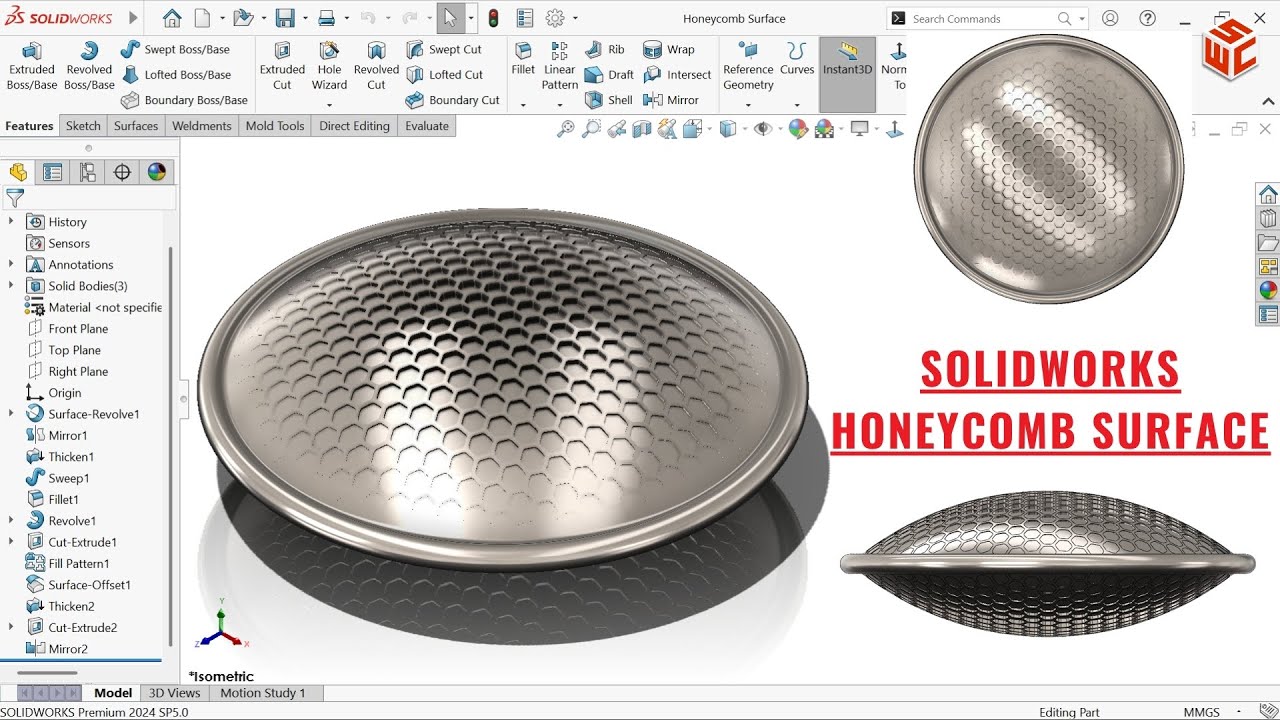
Task: Click the Lofted Cut tool
Action: point(444,74)
